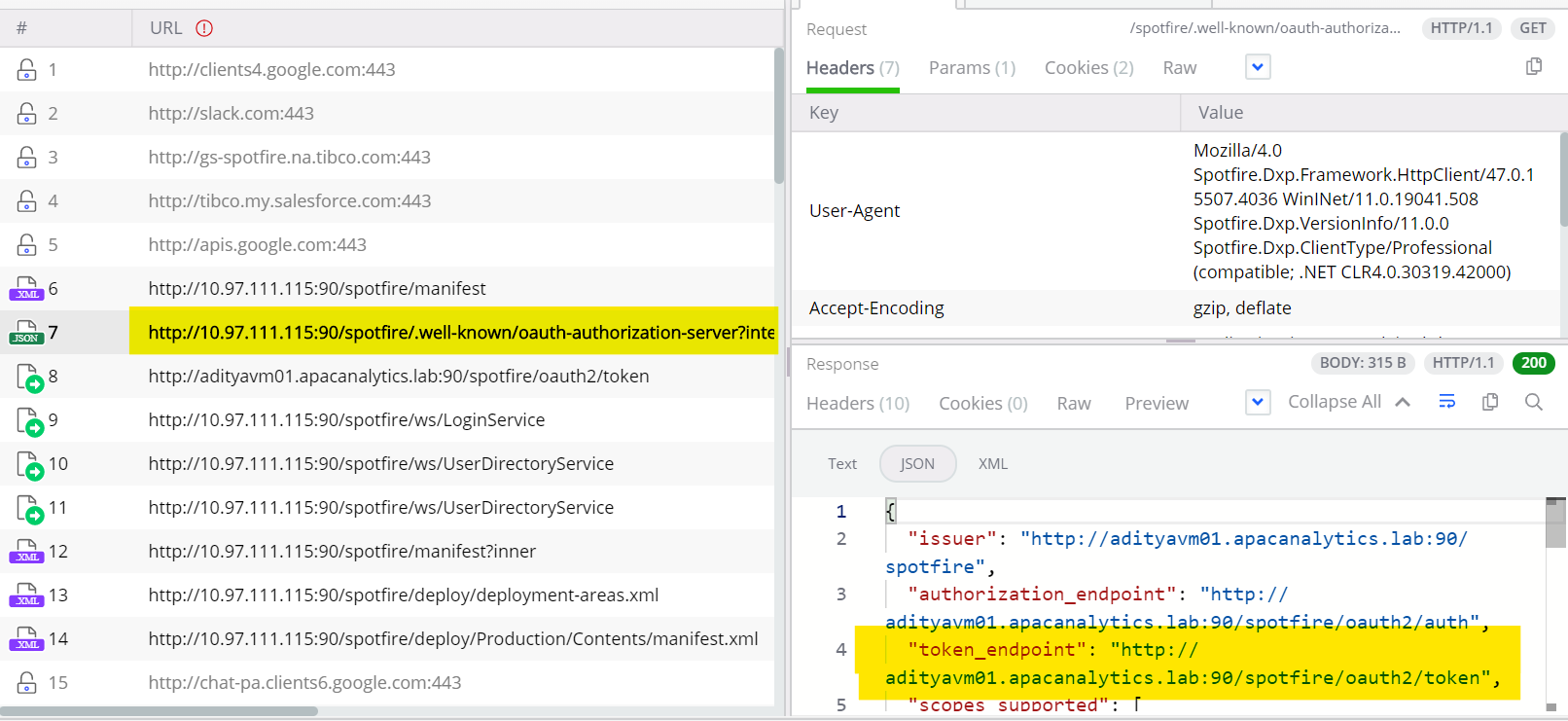Screen dimensions: 1568x721
Task: Select the XML file icon of row 6
Action: (x=27, y=289)
